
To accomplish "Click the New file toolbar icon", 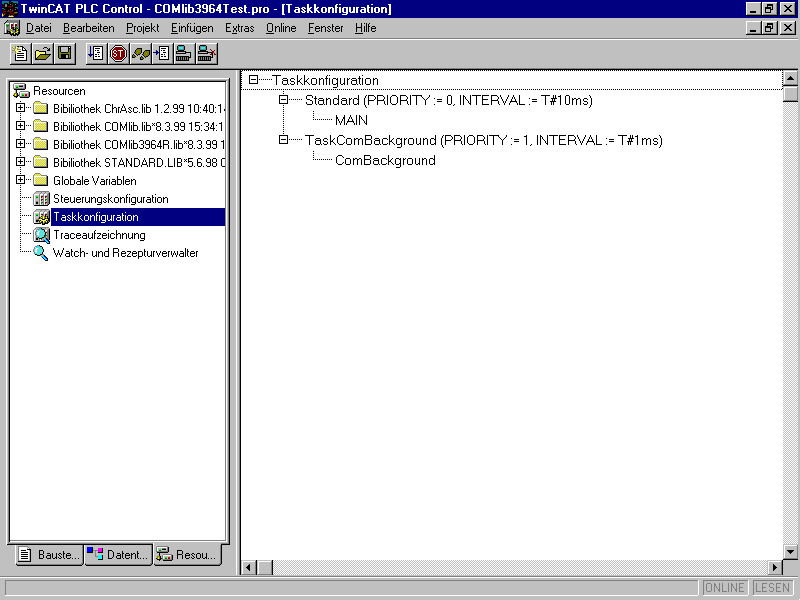I will click(x=20, y=53).
